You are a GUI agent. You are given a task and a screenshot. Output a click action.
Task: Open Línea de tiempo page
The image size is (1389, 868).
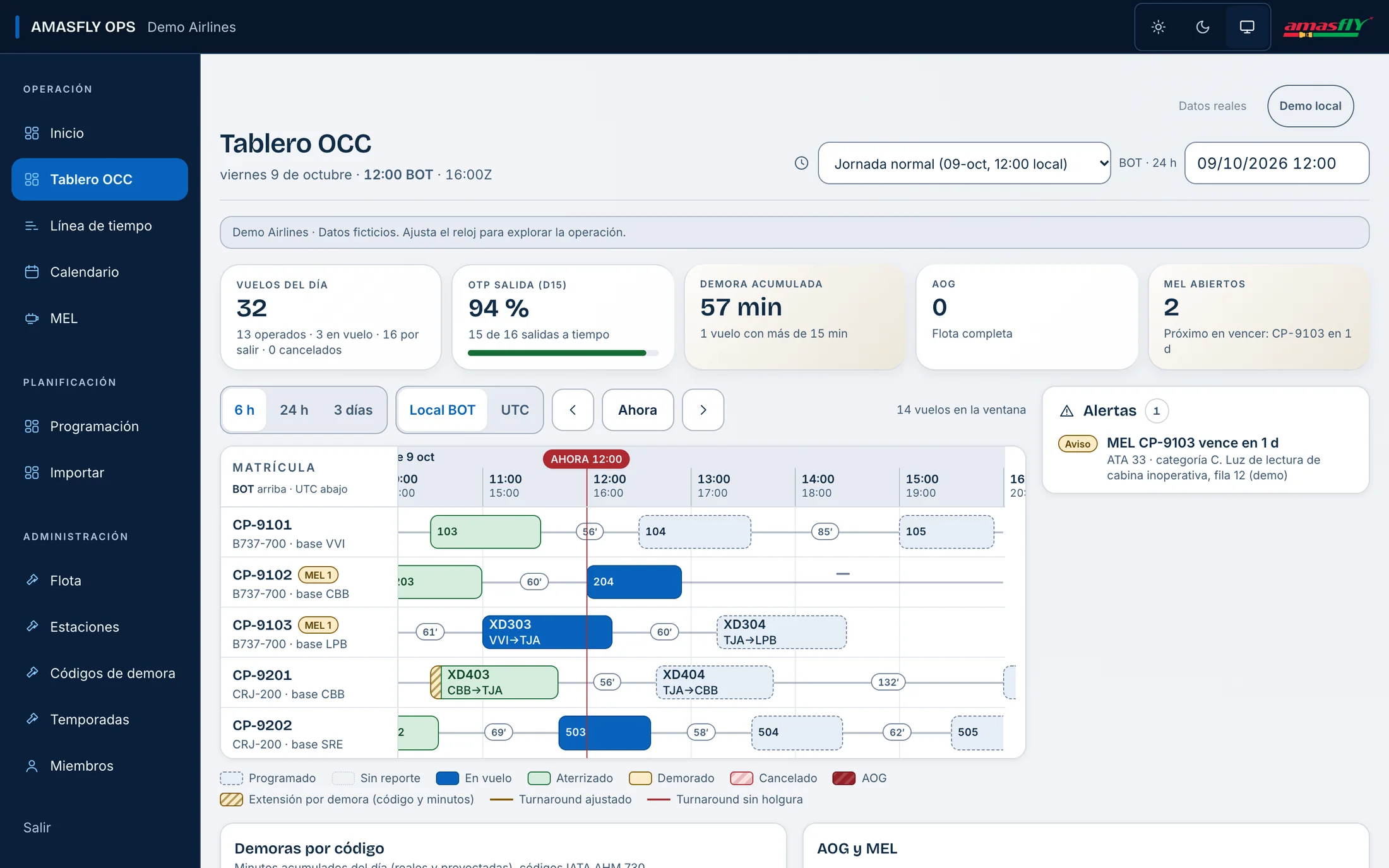(100, 226)
